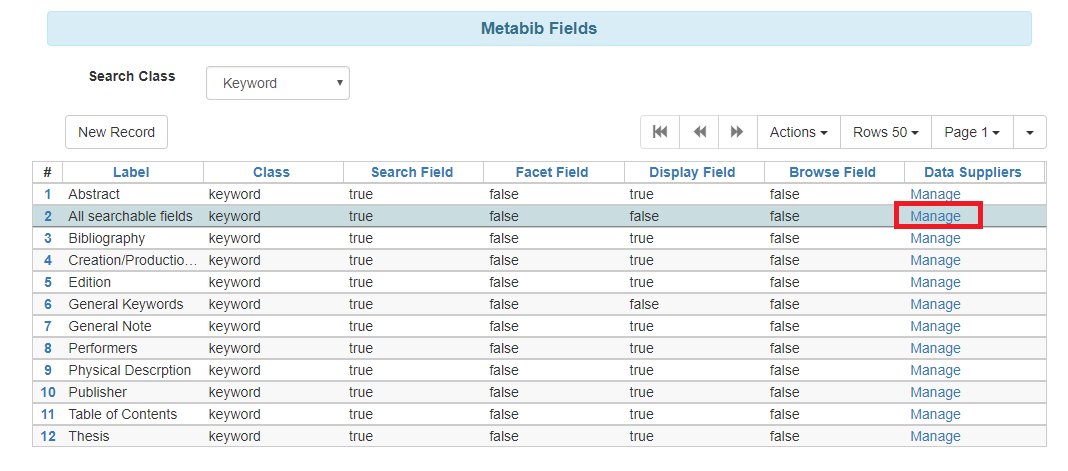Click the Facet Field column header
This screenshot has height=471, width=1068.
(552, 172)
